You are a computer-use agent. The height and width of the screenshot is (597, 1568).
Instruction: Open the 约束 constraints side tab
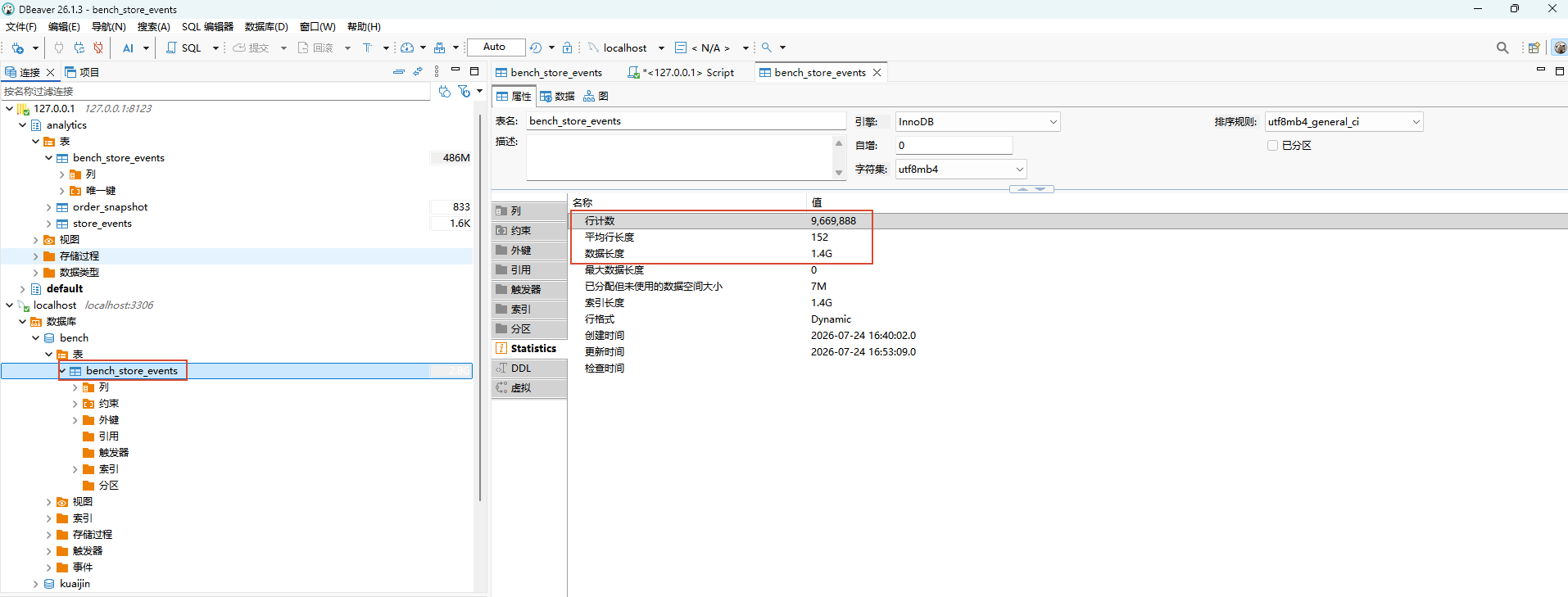coord(529,230)
